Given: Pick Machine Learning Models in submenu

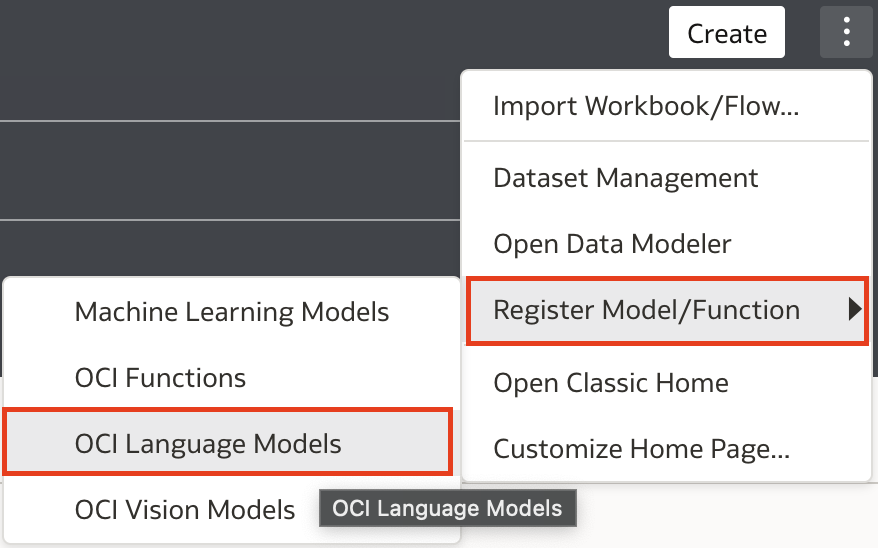Looking at the screenshot, I should [231, 312].
